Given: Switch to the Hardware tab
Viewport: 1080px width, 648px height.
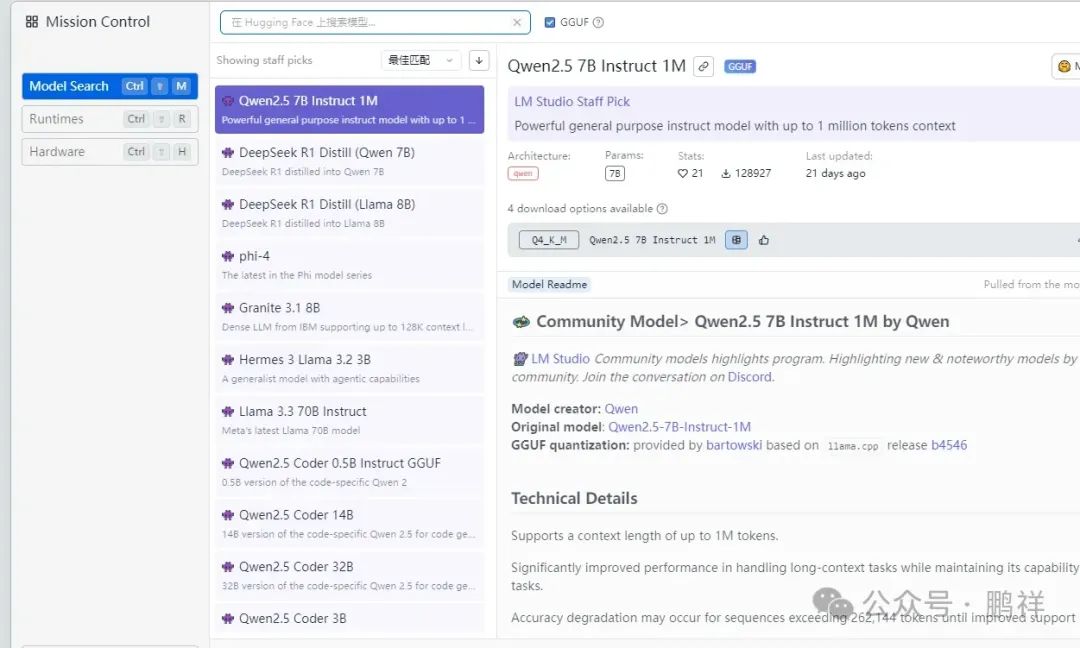Looking at the screenshot, I should click(x=110, y=151).
